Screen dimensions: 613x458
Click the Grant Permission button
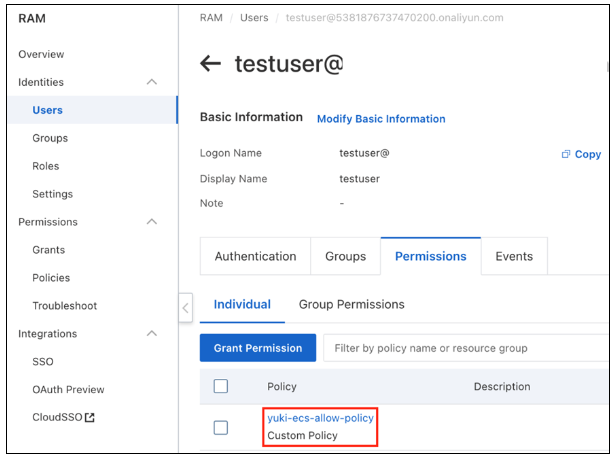tap(258, 348)
